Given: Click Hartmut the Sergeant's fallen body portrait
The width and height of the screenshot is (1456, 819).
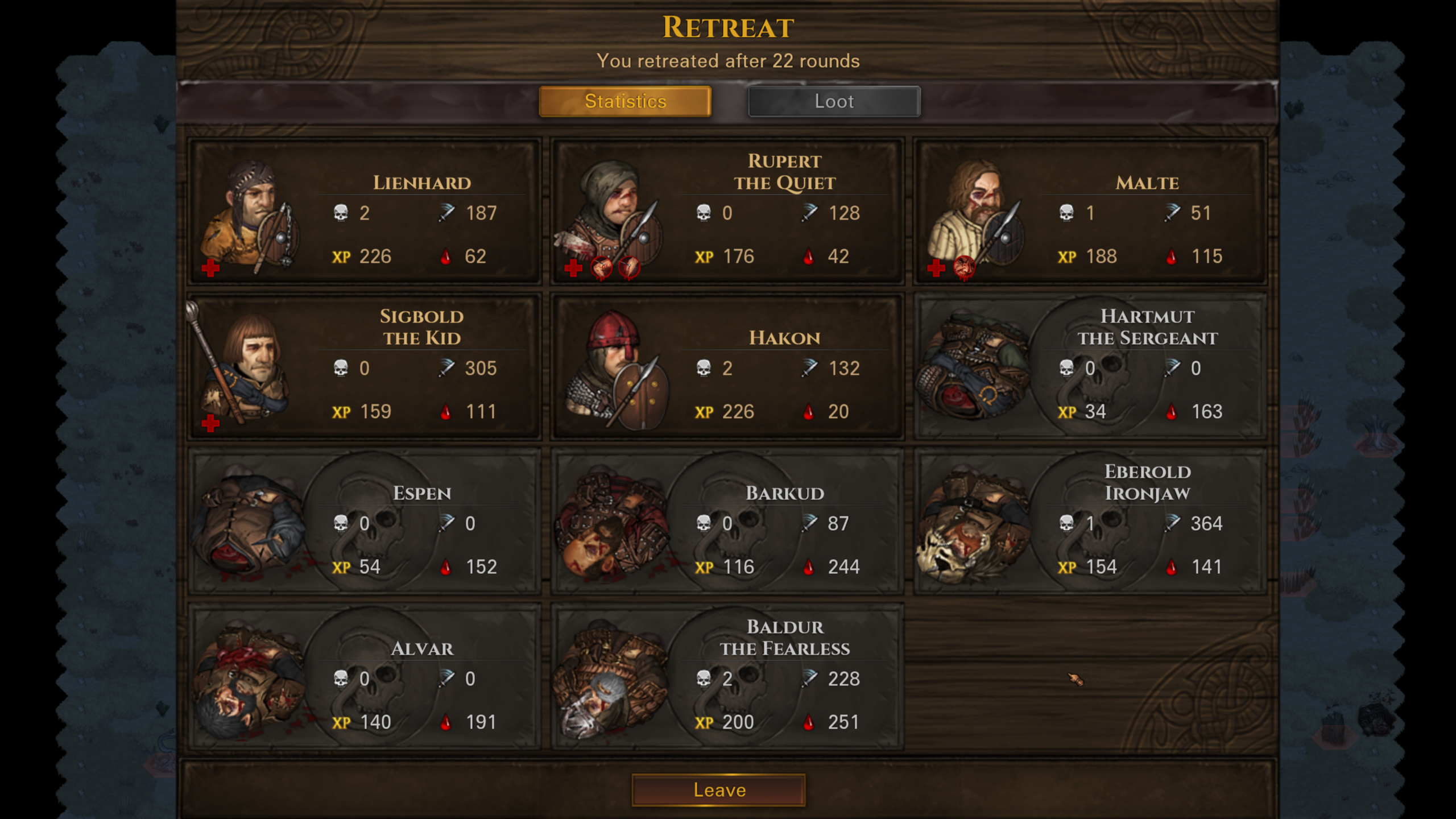Looking at the screenshot, I should 973,366.
